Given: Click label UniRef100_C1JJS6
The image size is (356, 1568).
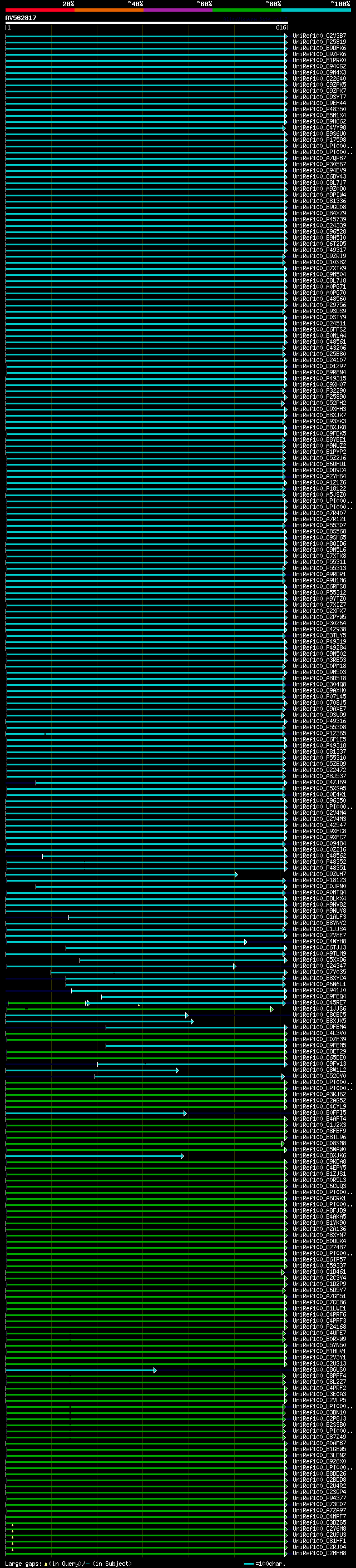Looking at the screenshot, I should [319, 1009].
